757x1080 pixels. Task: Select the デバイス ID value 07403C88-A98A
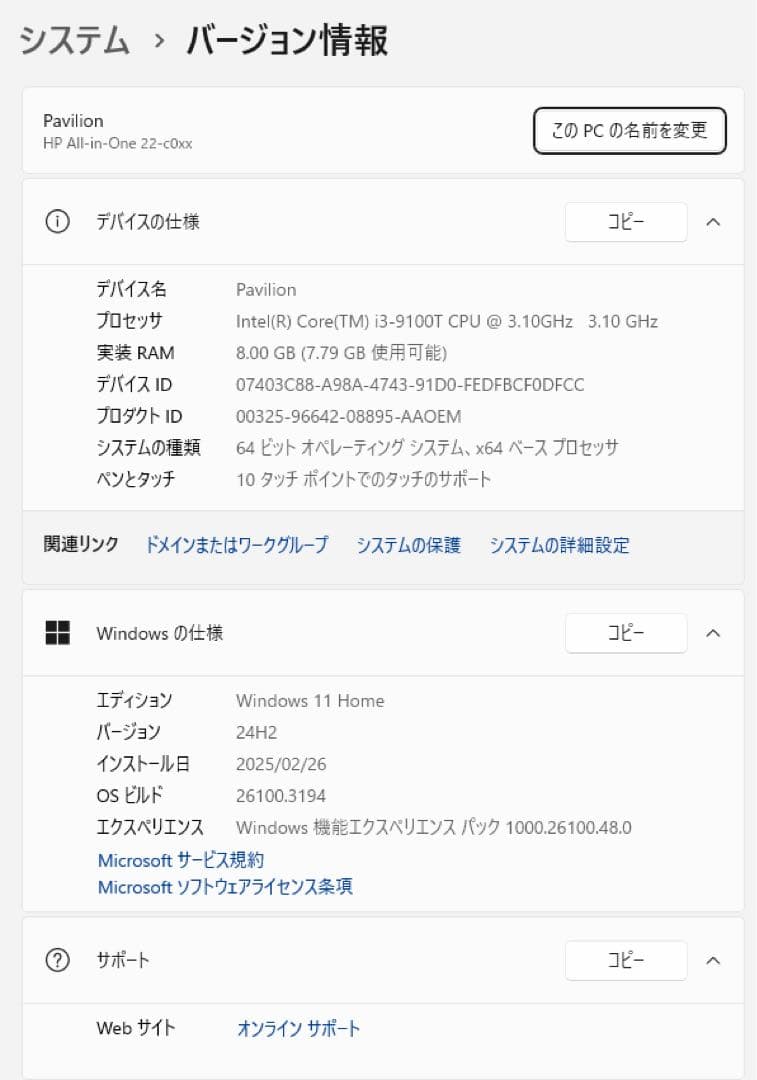410,384
